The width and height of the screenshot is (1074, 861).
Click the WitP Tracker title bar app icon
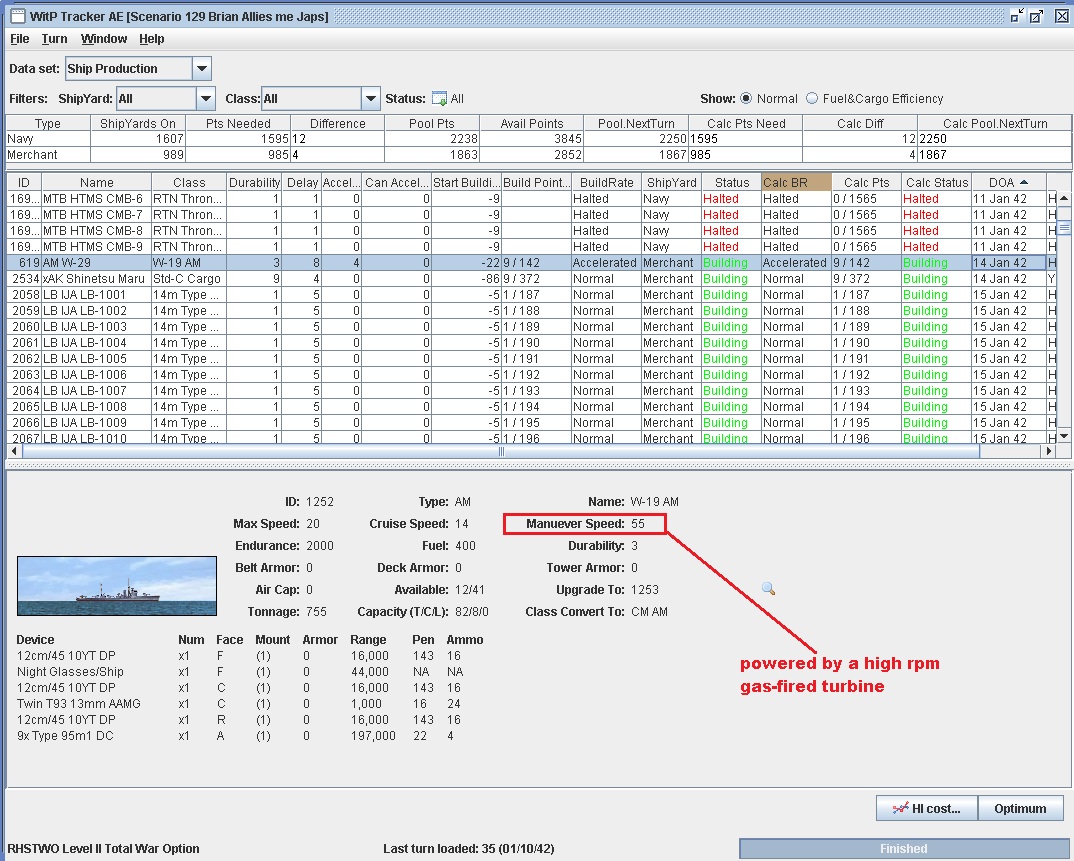18,16
